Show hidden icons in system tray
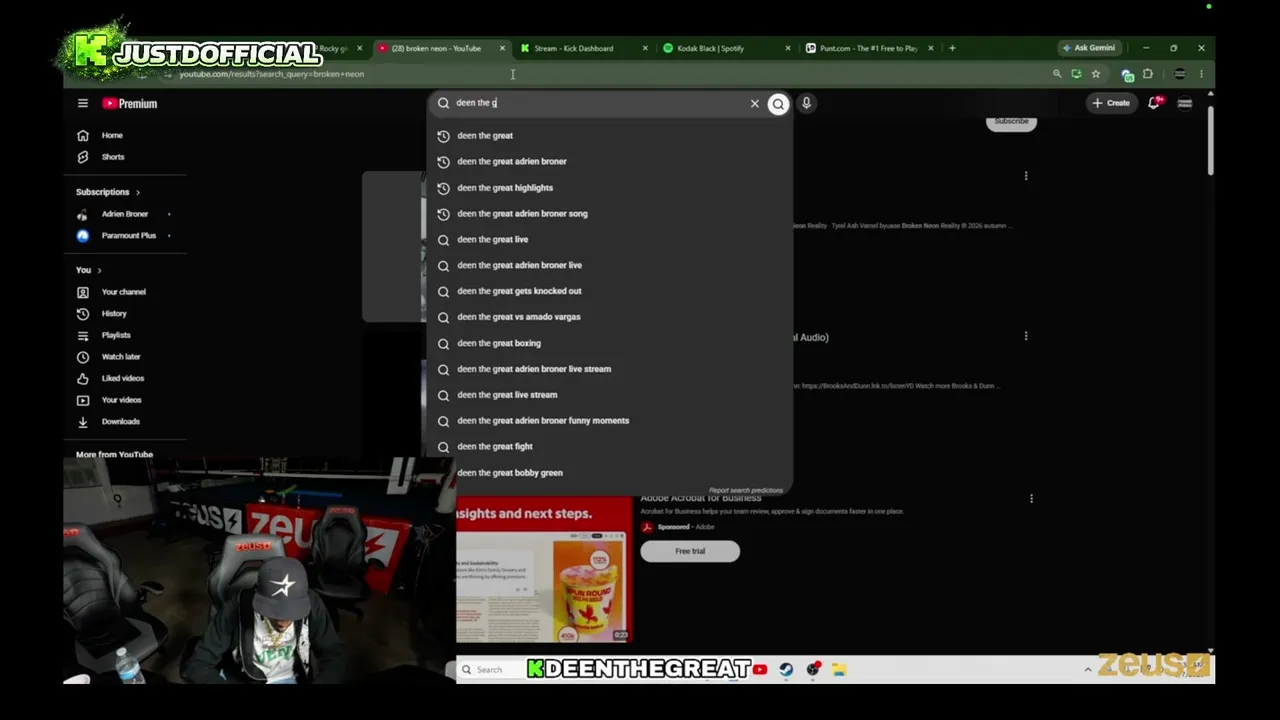 point(1088,670)
